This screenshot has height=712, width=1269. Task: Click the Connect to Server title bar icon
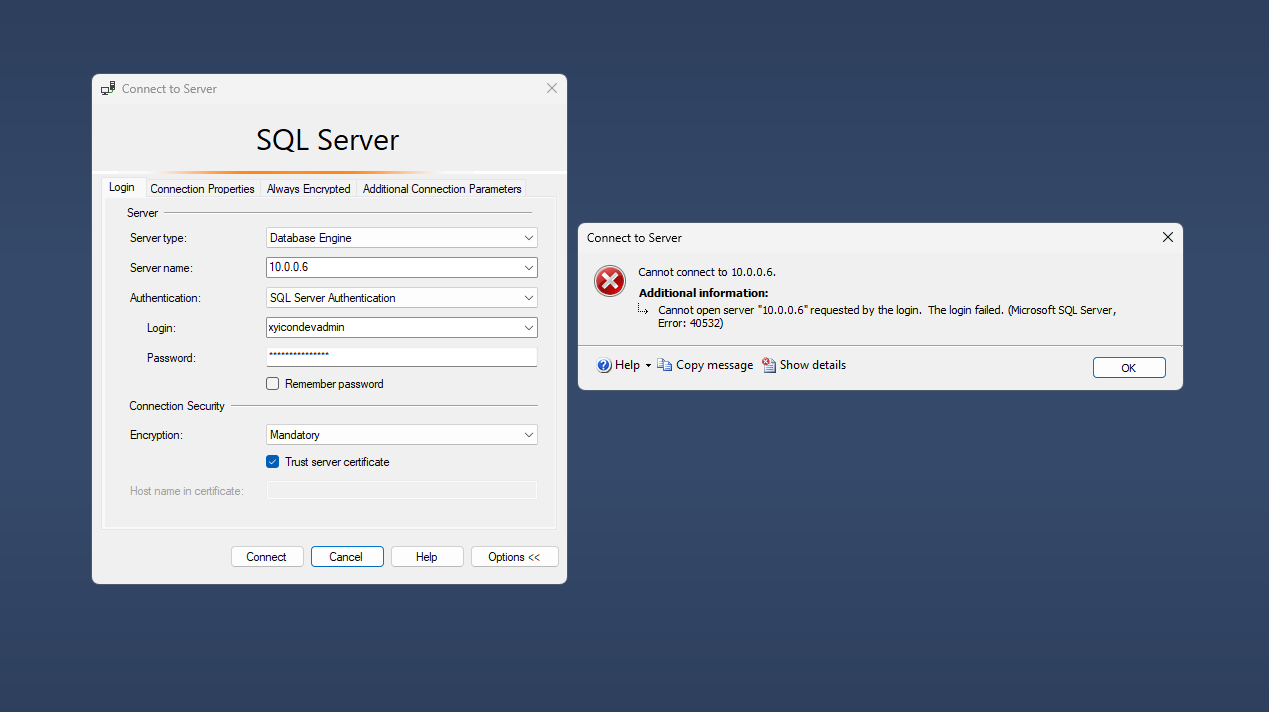(x=108, y=88)
